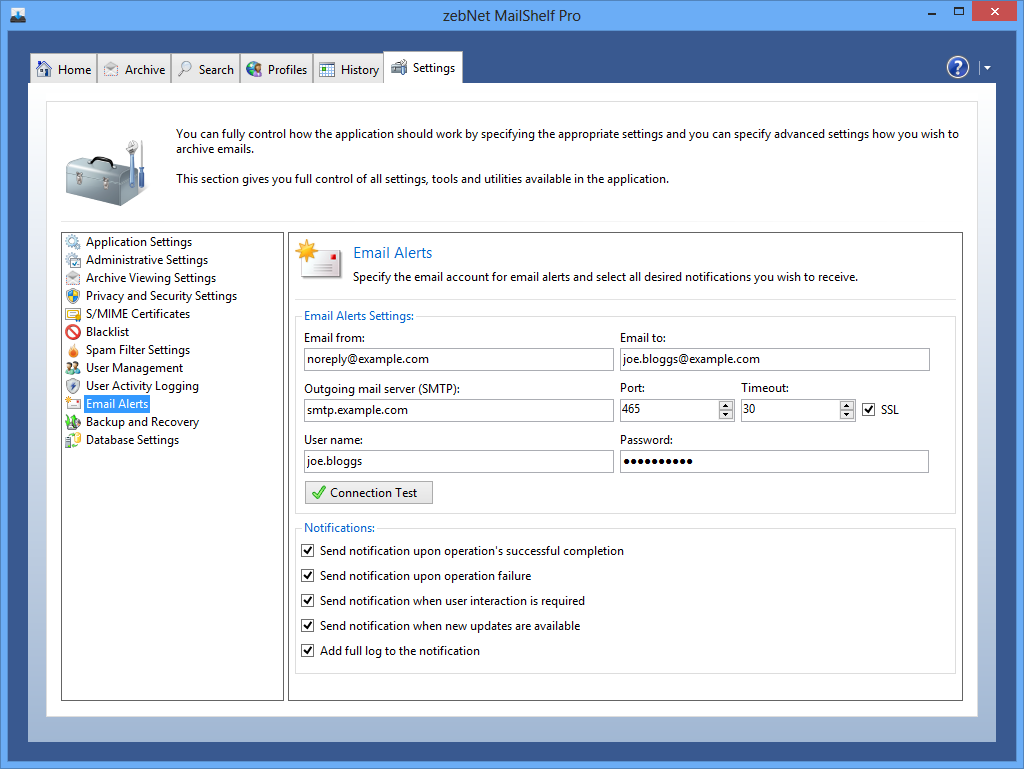Select Blacklist in the settings list
The height and width of the screenshot is (769, 1024).
click(x=108, y=332)
